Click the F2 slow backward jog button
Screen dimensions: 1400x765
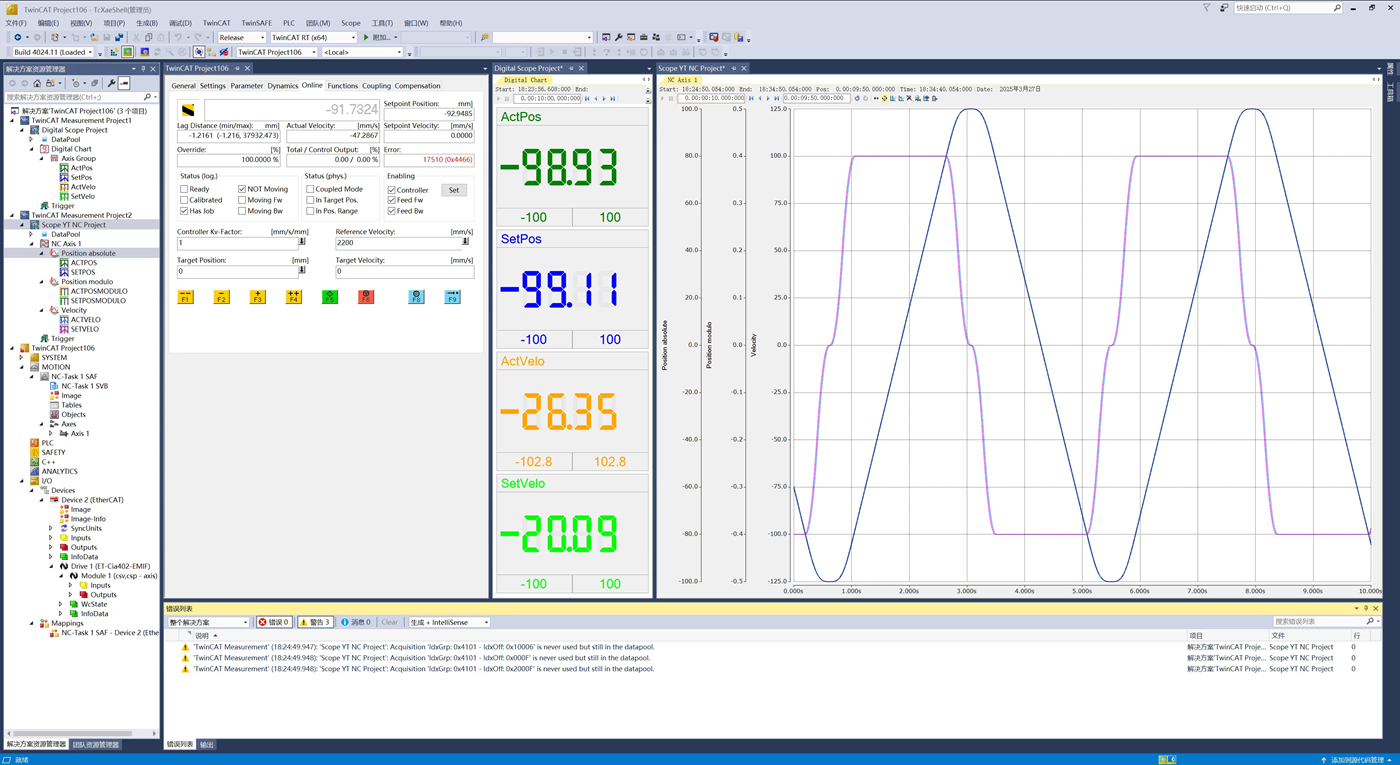(221, 297)
